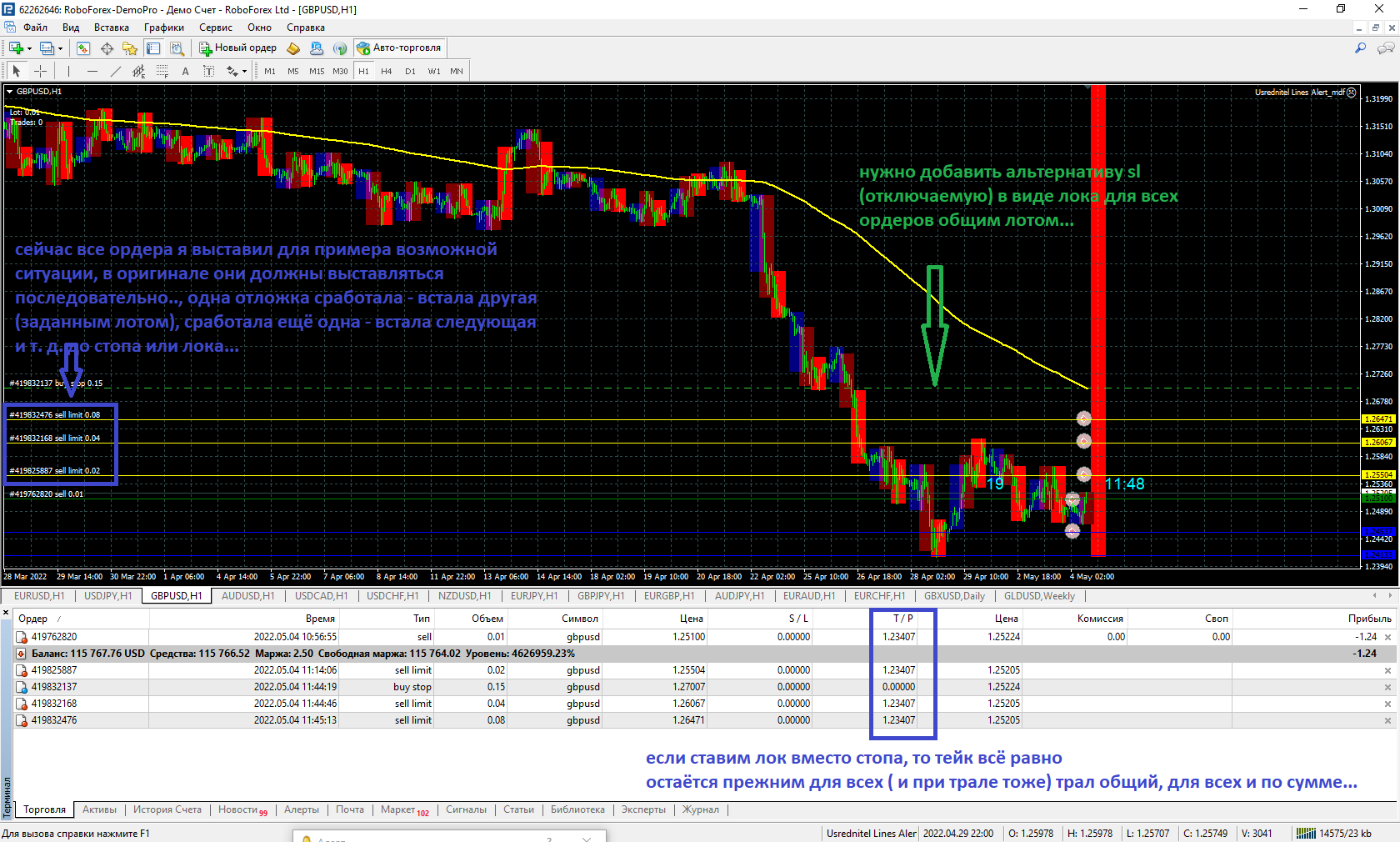Switch to M1 timeframe
Viewport: 1400px width, 842px height.
pos(270,71)
